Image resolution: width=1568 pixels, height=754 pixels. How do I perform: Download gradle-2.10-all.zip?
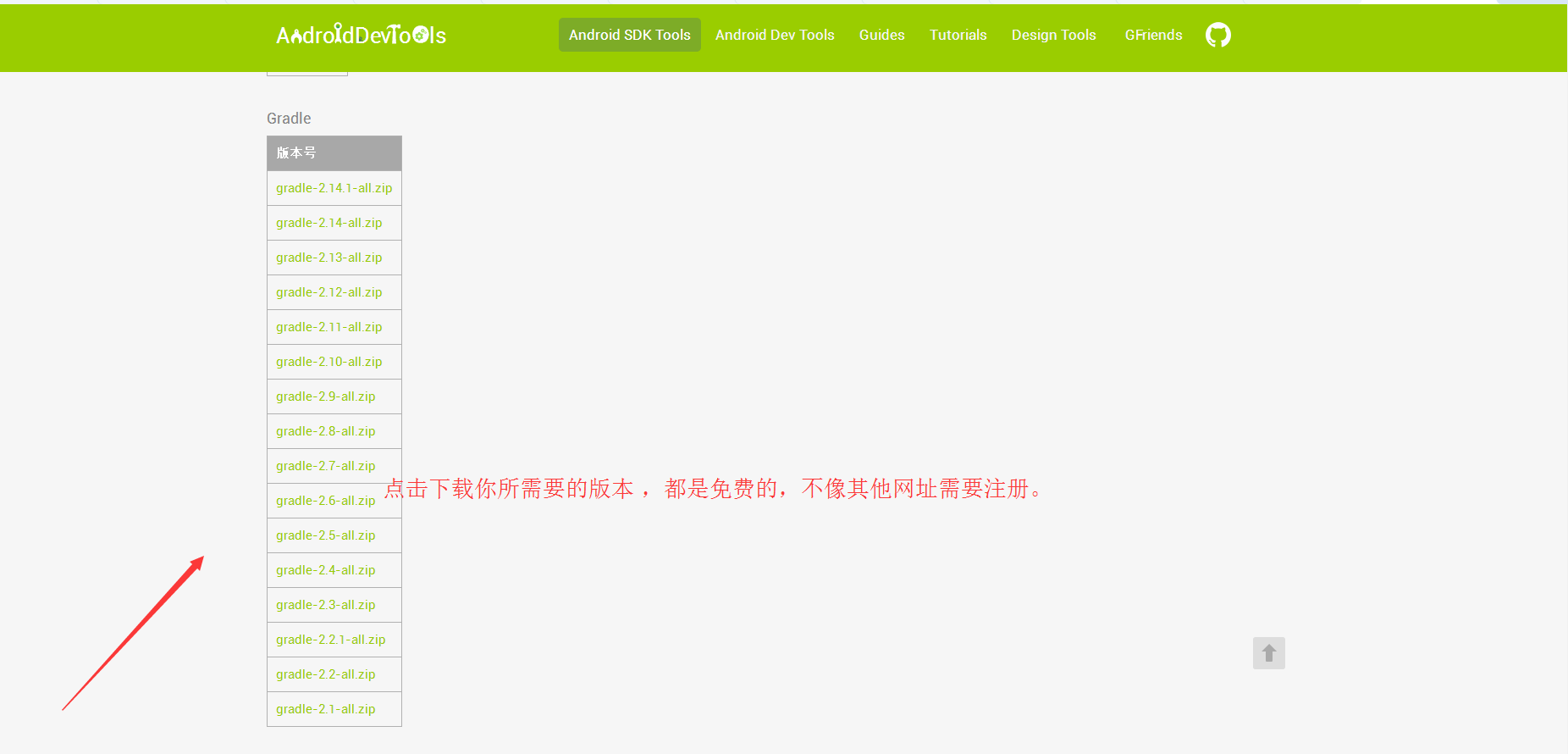pos(329,362)
